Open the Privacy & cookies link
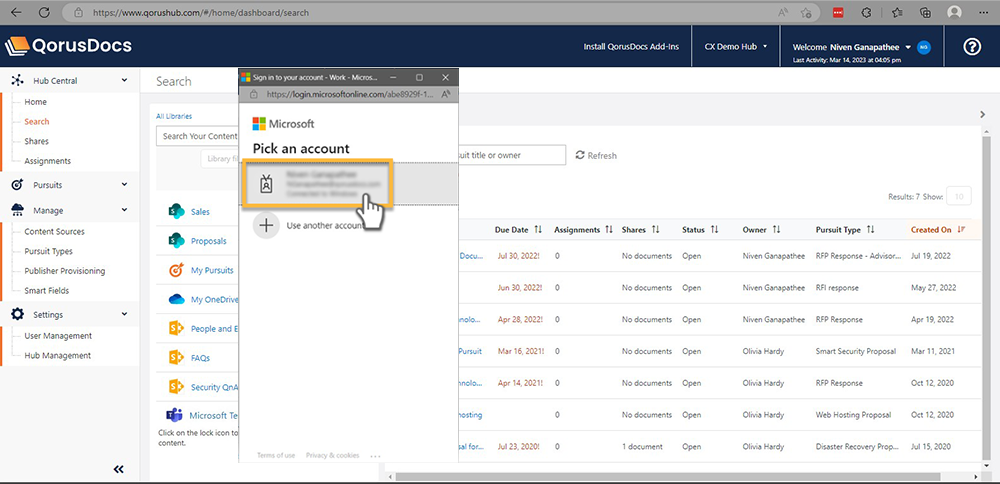The width and height of the screenshot is (1000, 484). tap(332, 455)
